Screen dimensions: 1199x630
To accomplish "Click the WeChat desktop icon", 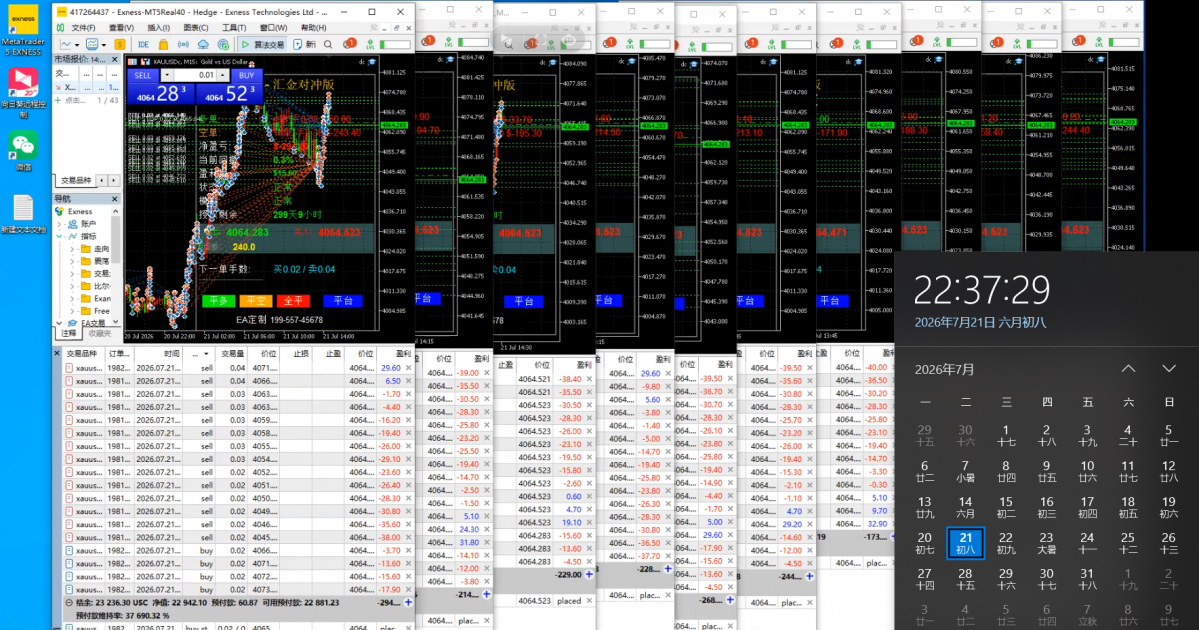I will coord(23,150).
